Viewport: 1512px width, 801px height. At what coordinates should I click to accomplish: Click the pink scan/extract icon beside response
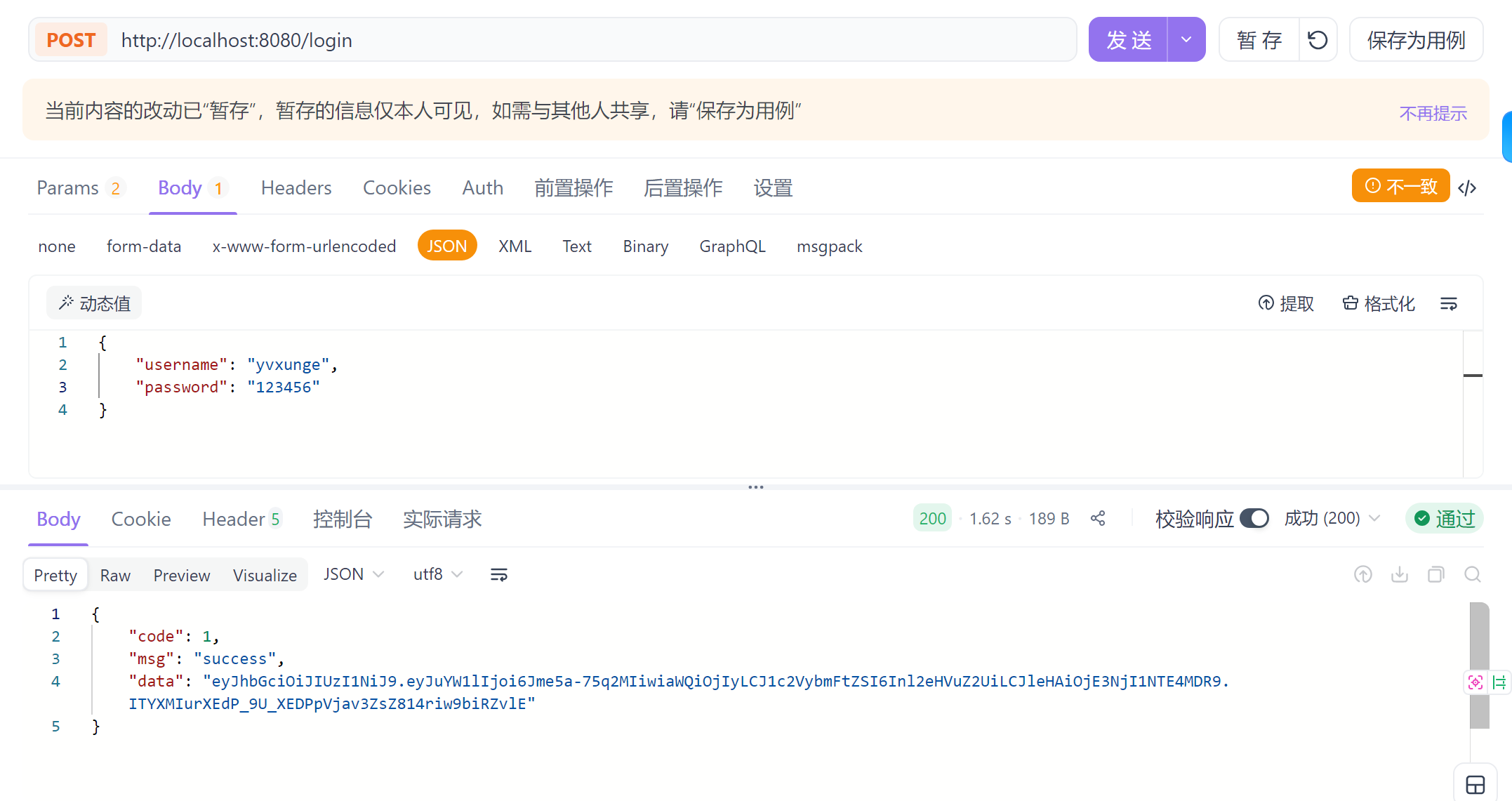click(1475, 682)
